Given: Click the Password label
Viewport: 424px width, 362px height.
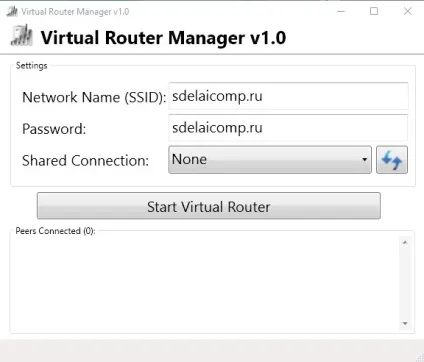Looking at the screenshot, I should pos(54,129).
